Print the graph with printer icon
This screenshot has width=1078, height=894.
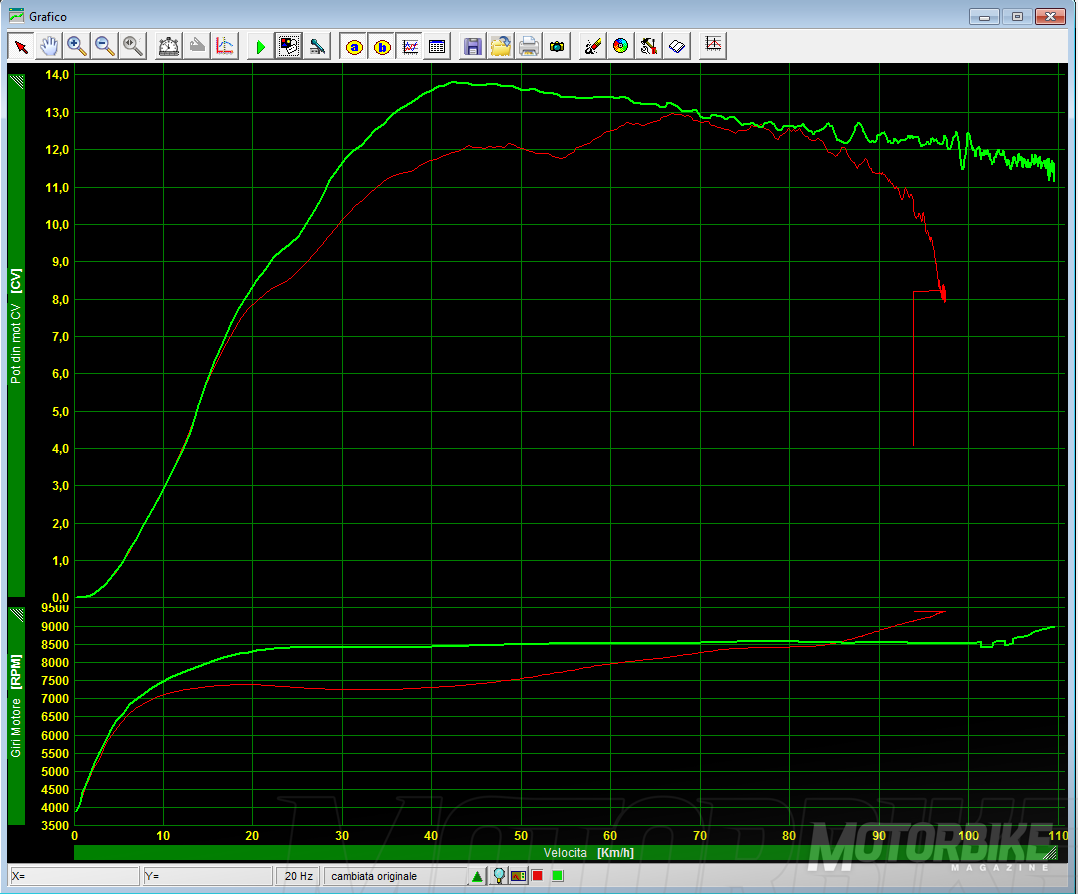pyautogui.click(x=529, y=46)
